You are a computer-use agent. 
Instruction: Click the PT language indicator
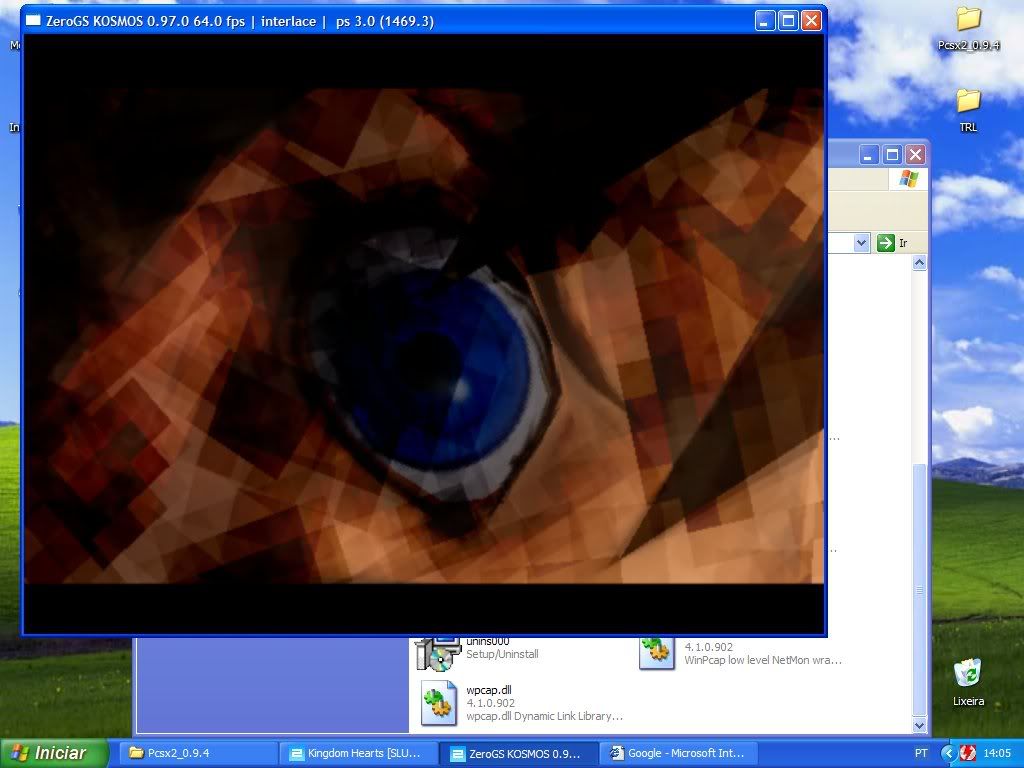click(x=921, y=753)
